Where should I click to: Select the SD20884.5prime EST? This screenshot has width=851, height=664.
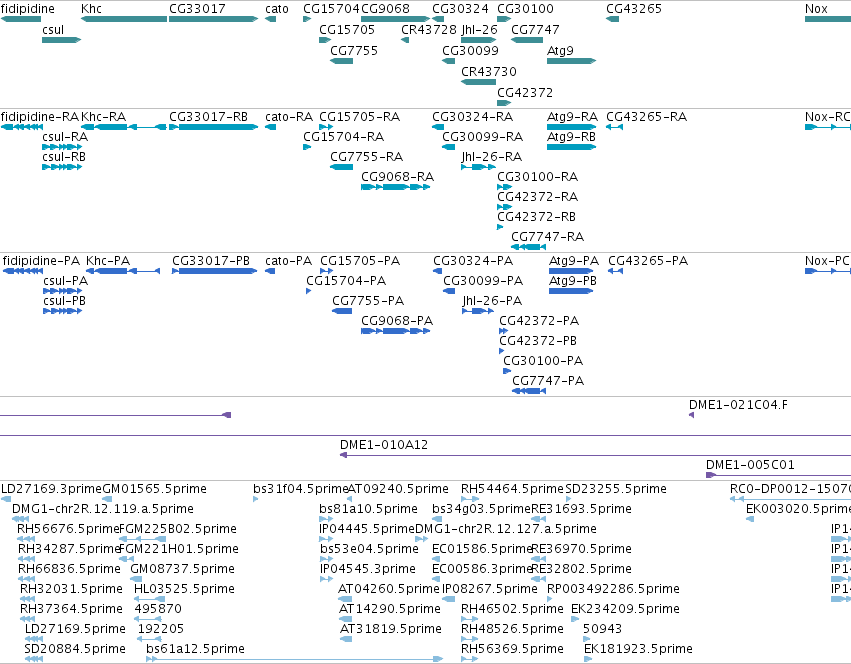[x=34, y=659]
